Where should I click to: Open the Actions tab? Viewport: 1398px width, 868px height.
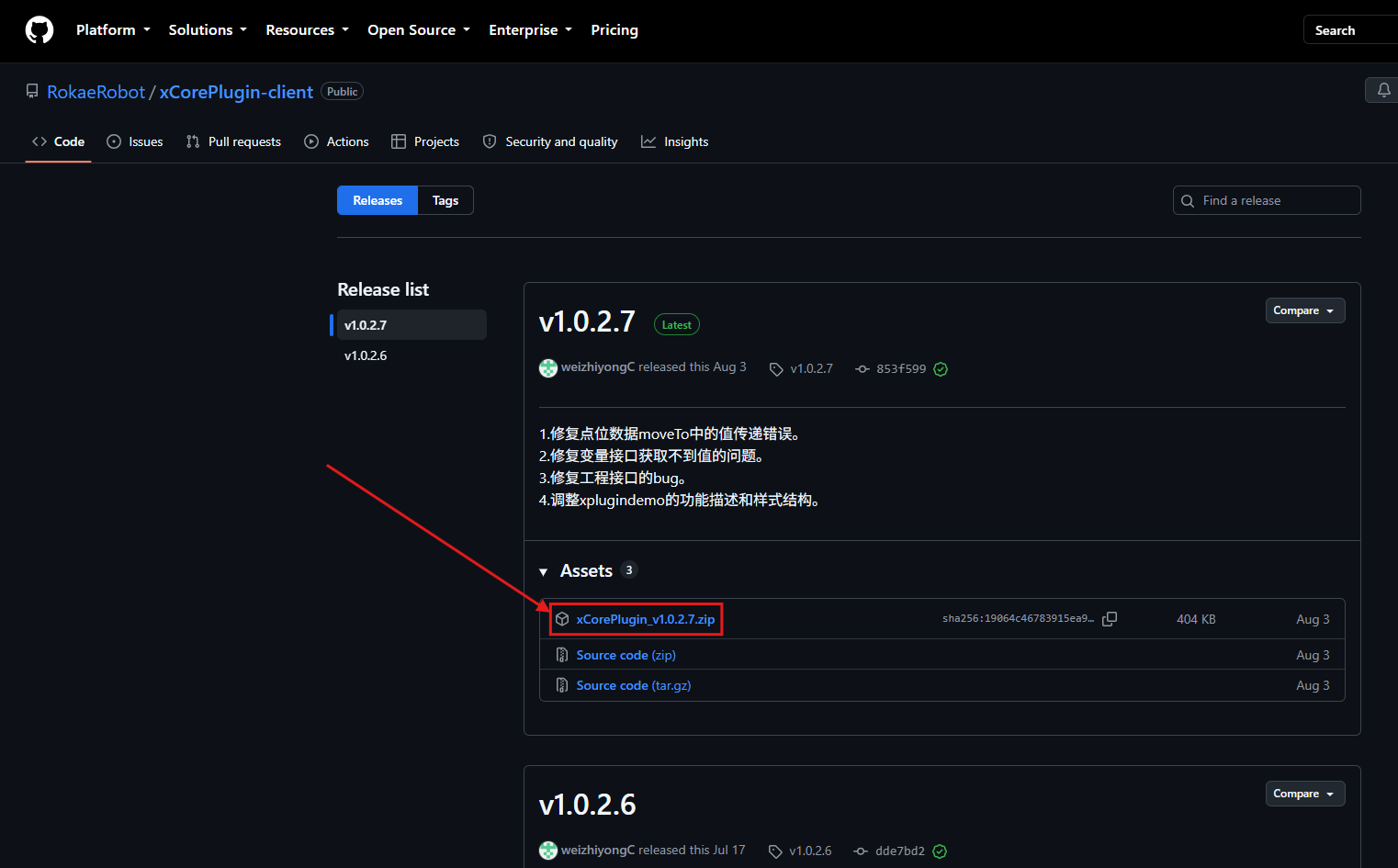336,141
